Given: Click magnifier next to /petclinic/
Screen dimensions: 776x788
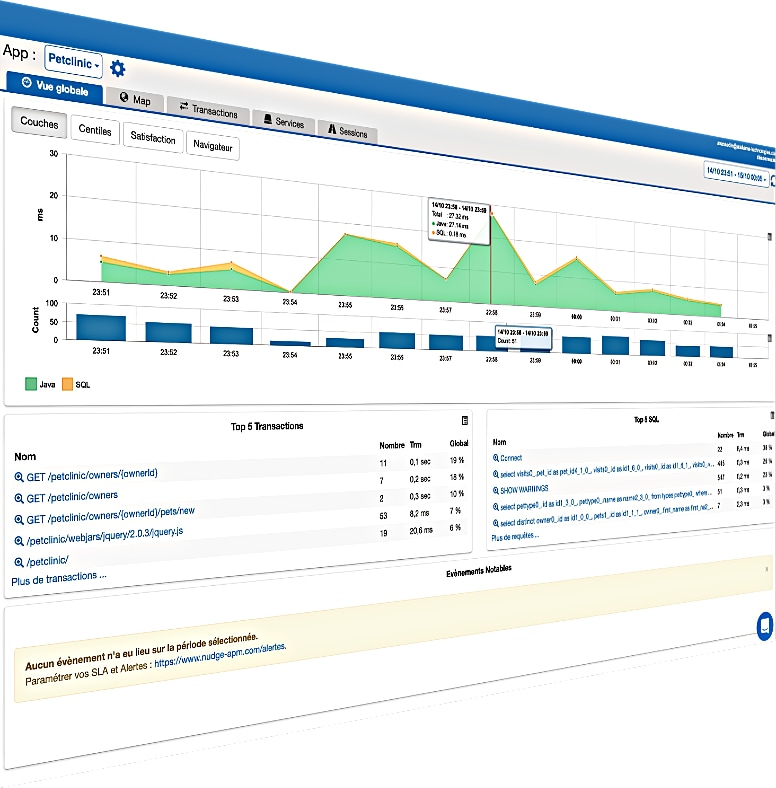Looking at the screenshot, I should point(19,562).
